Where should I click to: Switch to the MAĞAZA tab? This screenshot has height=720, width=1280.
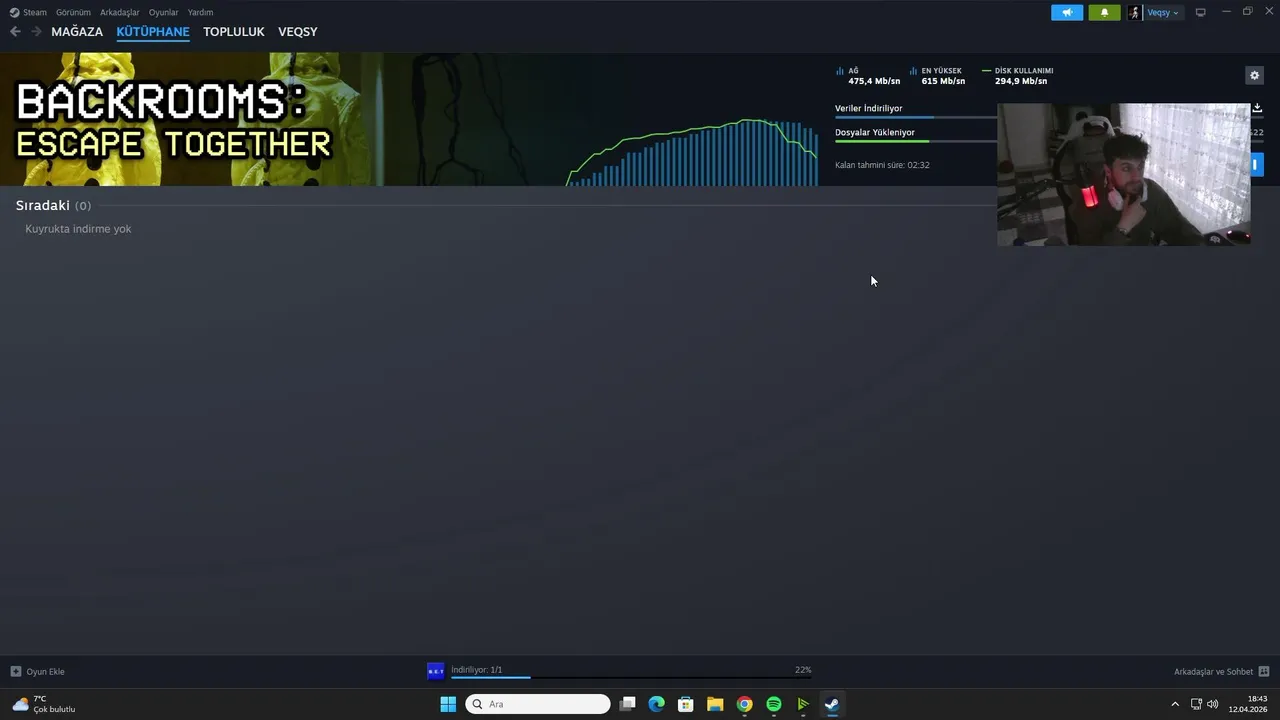click(77, 32)
